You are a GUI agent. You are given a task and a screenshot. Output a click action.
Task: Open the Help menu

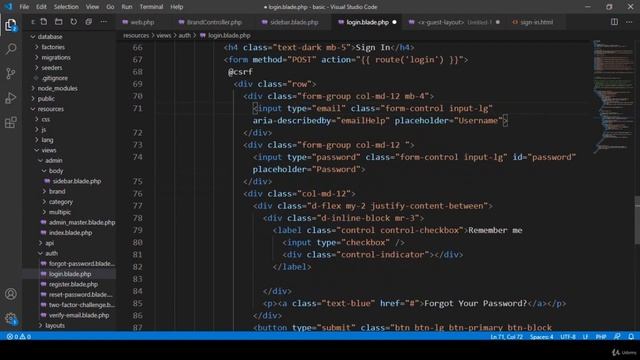tap(177, 7)
